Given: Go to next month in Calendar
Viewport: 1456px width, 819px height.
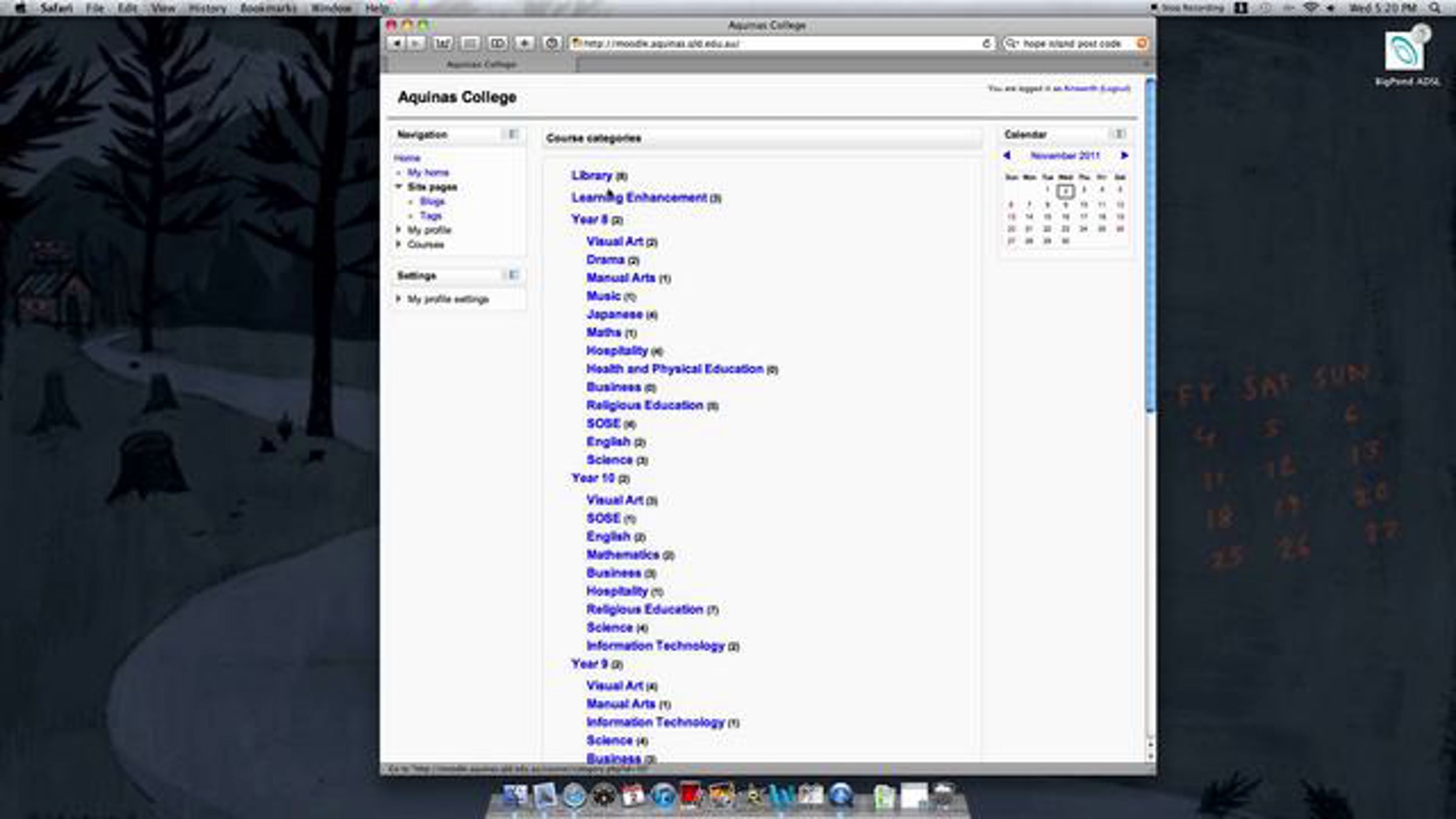Looking at the screenshot, I should (x=1124, y=155).
